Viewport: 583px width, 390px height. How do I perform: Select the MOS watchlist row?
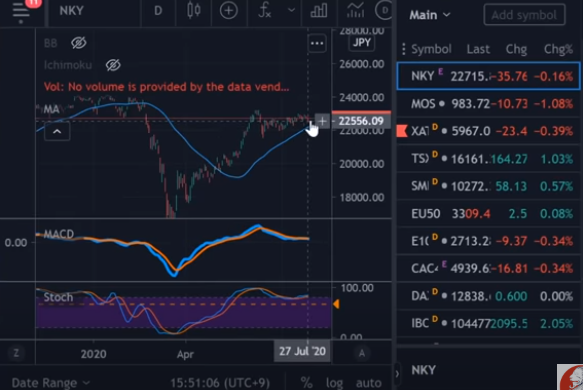(488, 104)
